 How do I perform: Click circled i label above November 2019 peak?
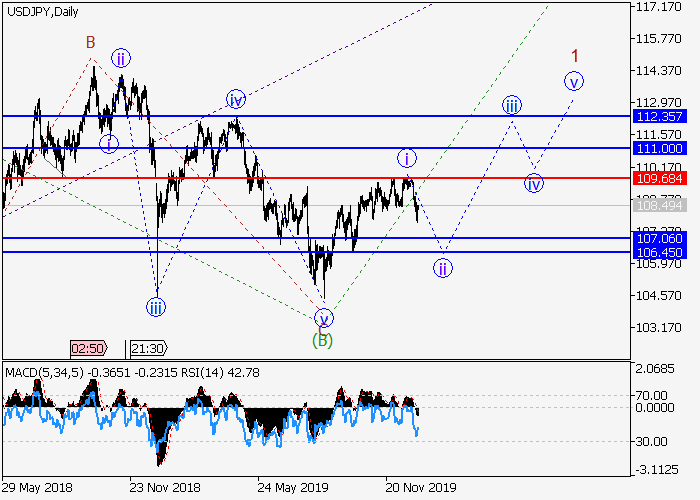[406, 158]
